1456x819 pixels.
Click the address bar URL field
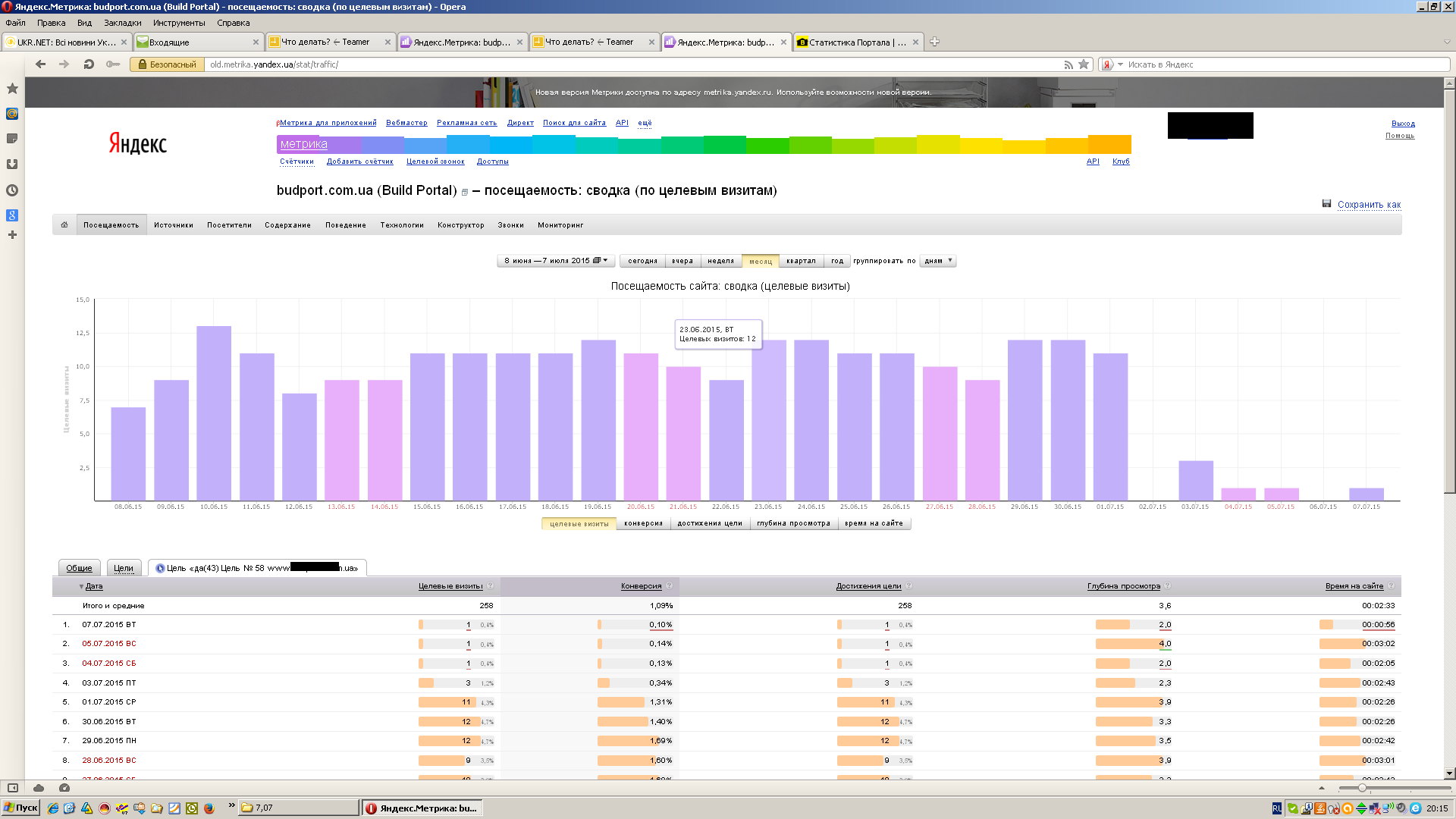pos(633,64)
